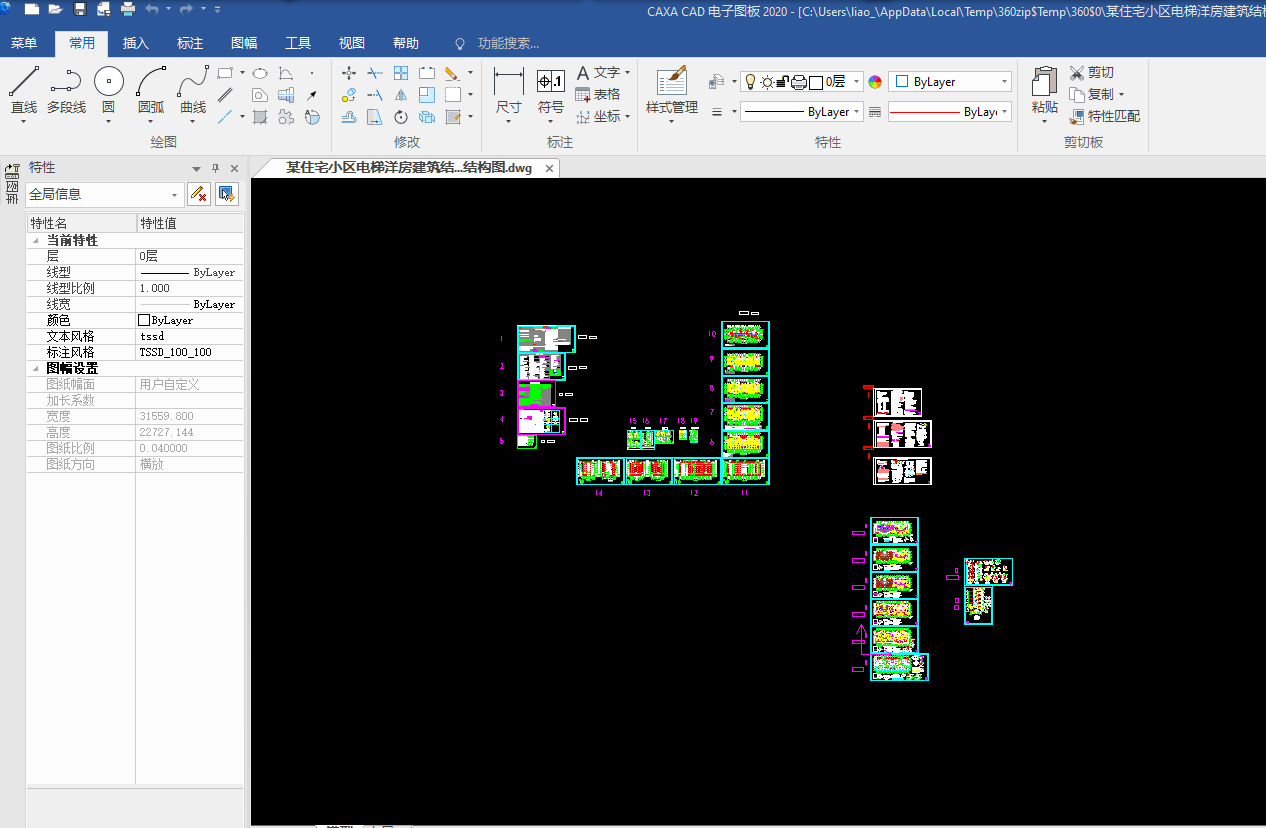Create new file from quick access toolbar

click(x=32, y=9)
